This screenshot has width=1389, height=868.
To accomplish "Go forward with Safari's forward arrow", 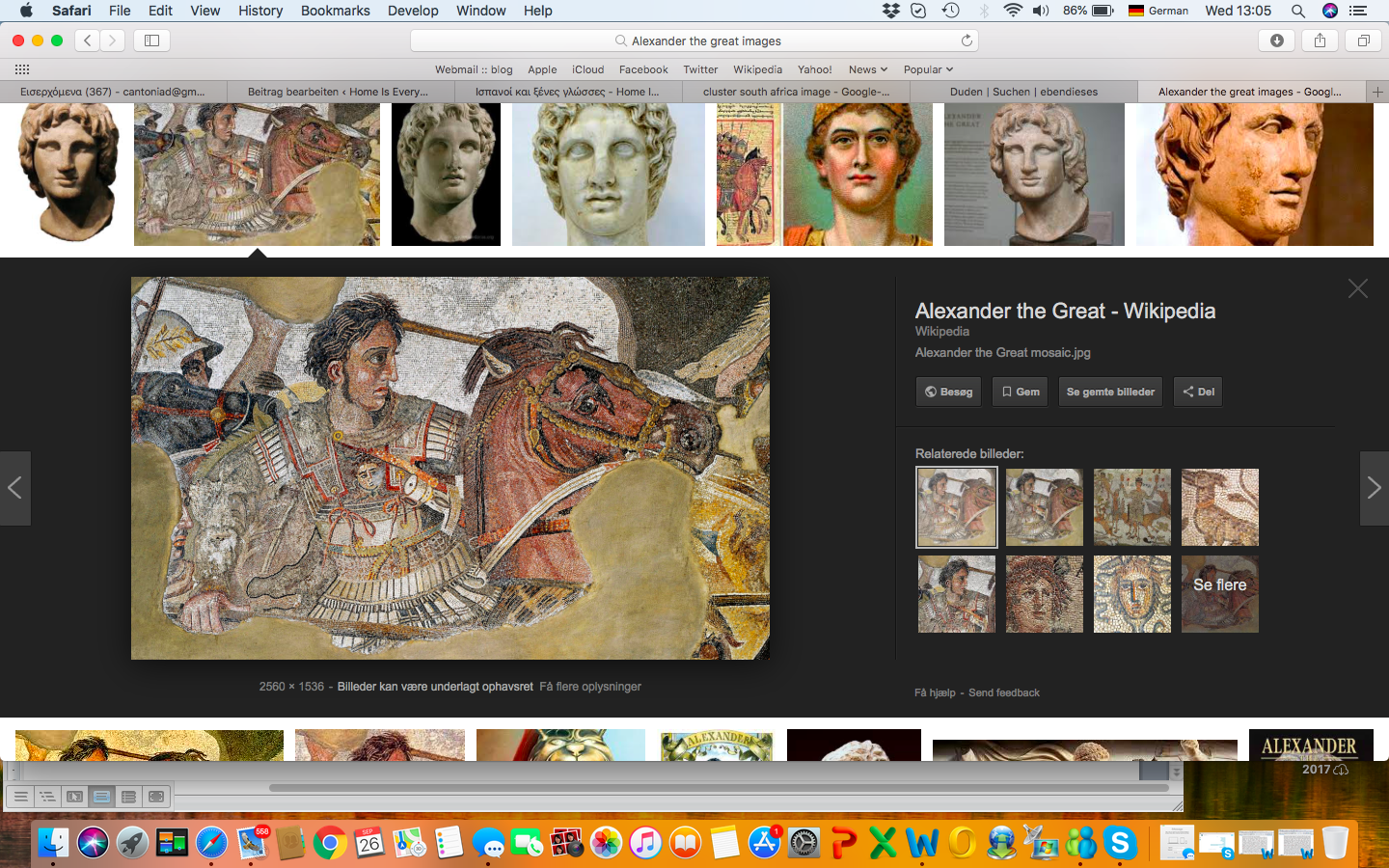I will pos(113,41).
